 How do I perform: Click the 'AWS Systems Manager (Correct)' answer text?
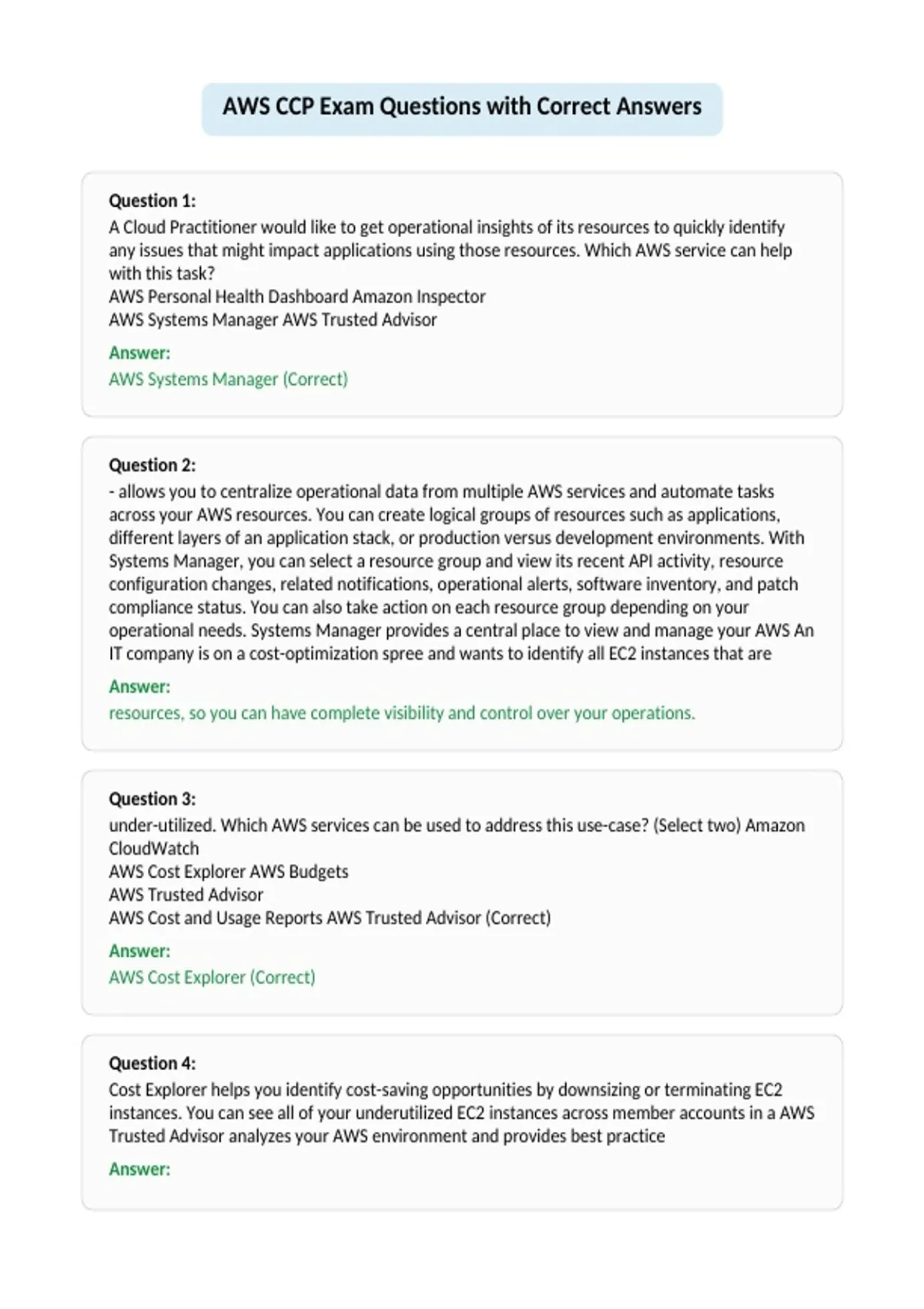tap(228, 379)
